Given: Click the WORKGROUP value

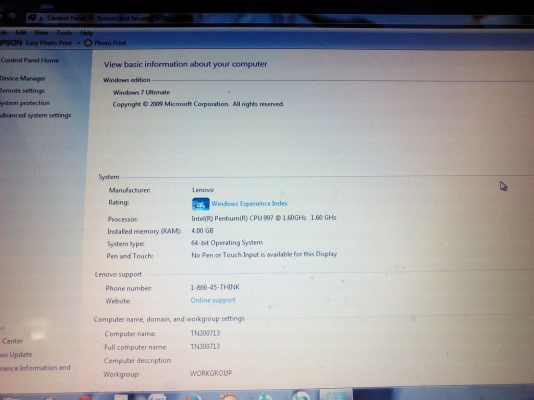Looking at the screenshot, I should pyautogui.click(x=211, y=373).
